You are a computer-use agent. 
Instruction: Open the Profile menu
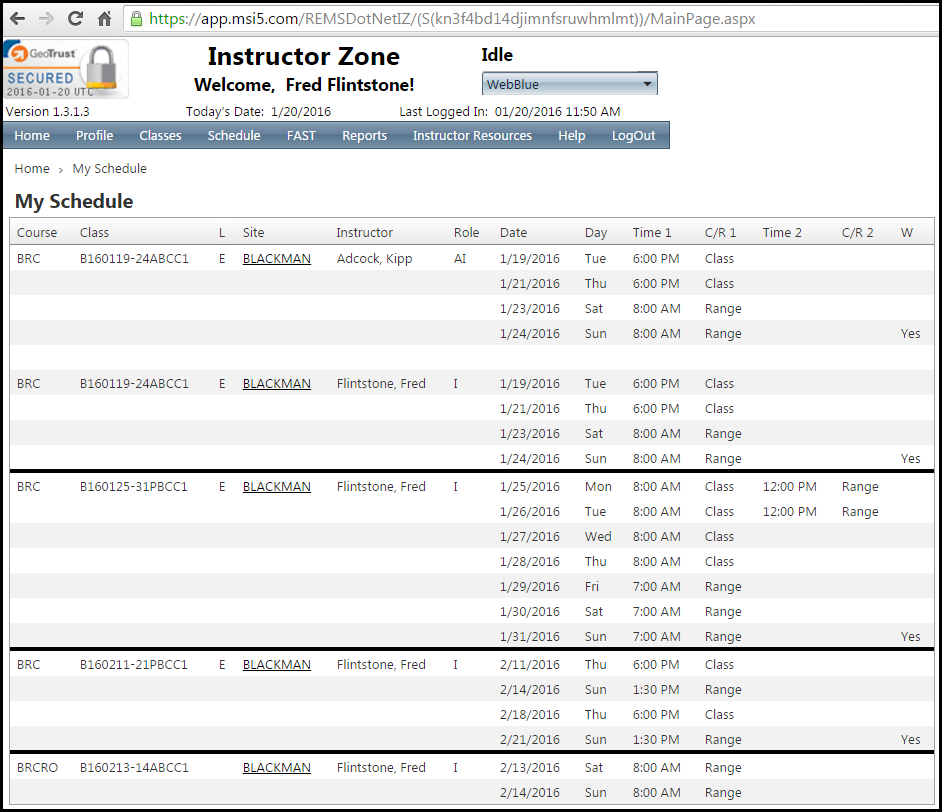(x=94, y=135)
